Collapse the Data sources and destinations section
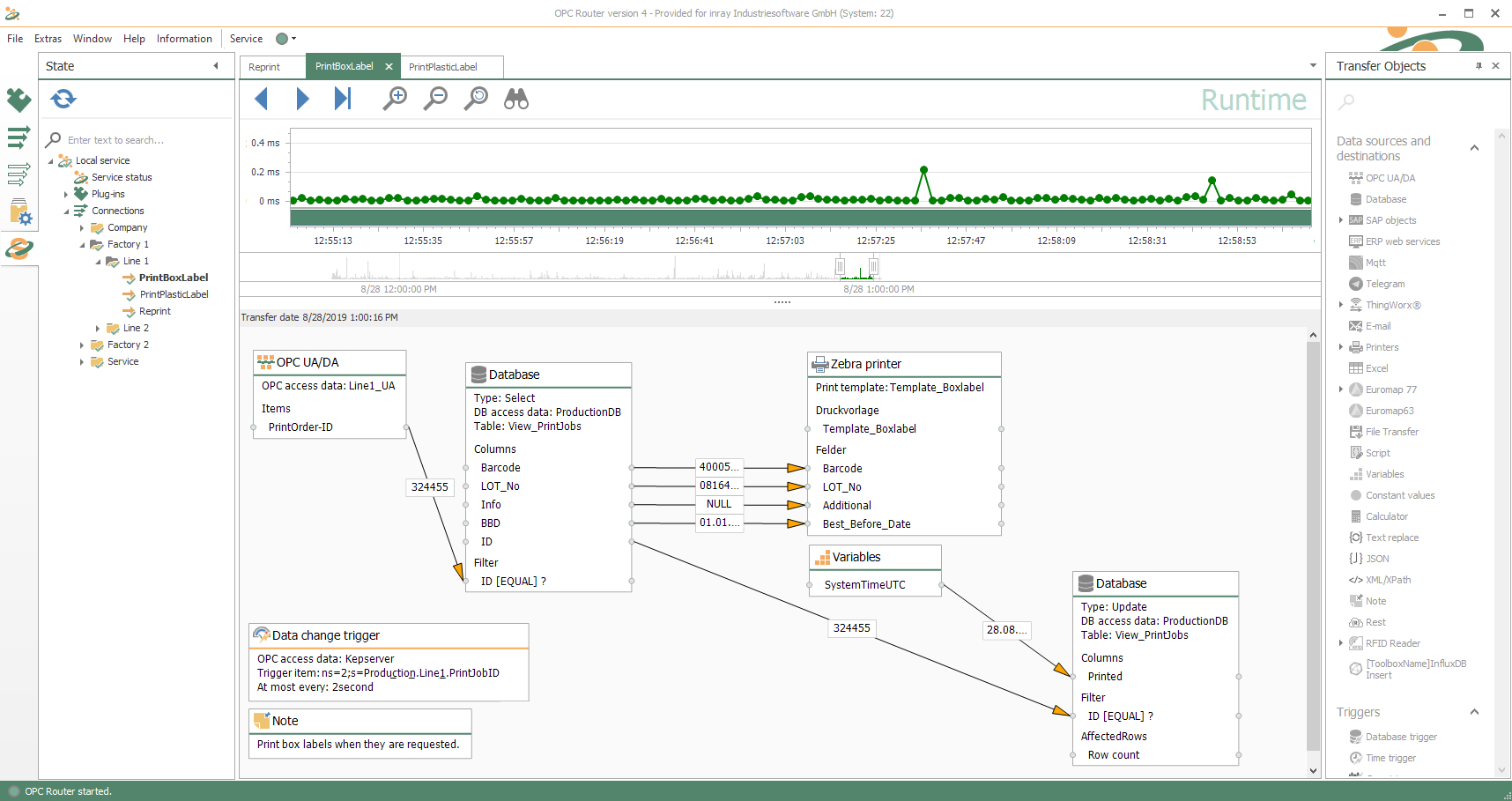The width and height of the screenshot is (1512, 801). click(1474, 148)
